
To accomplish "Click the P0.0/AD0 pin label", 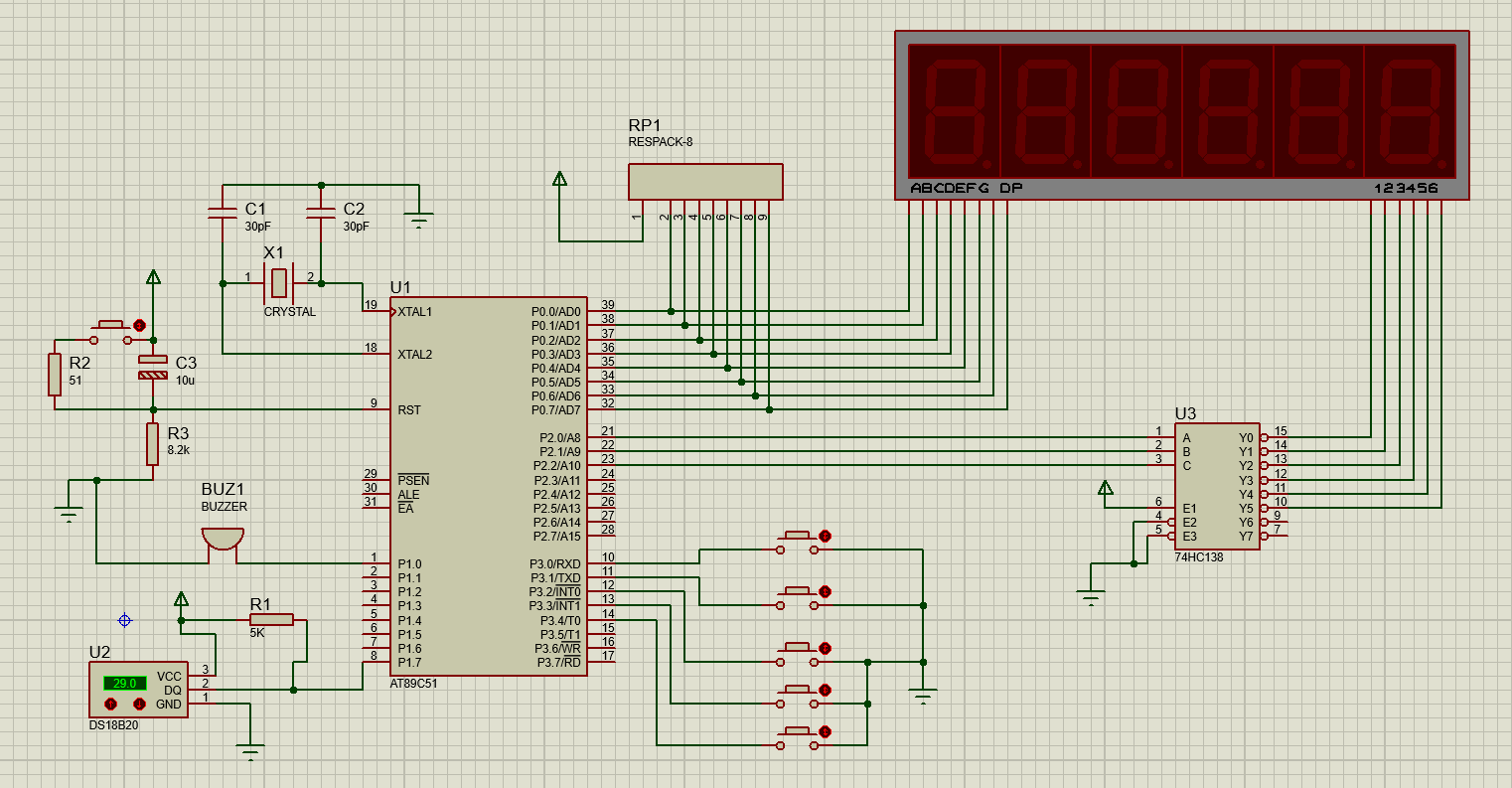I will tap(555, 312).
